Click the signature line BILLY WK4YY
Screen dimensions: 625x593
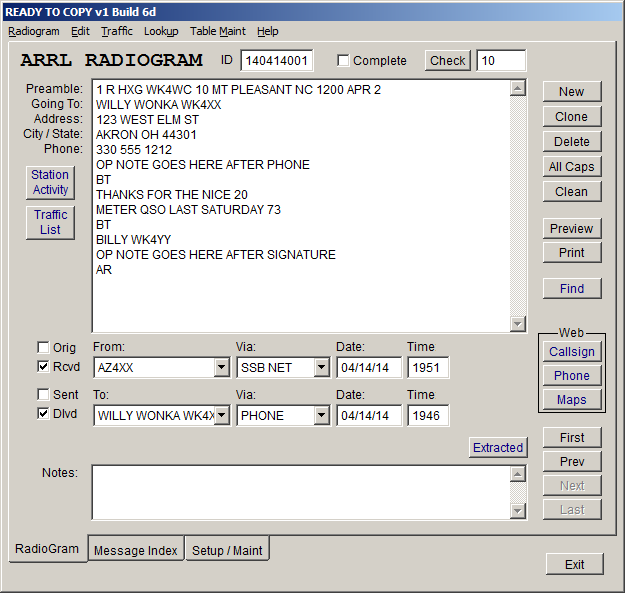pos(134,240)
